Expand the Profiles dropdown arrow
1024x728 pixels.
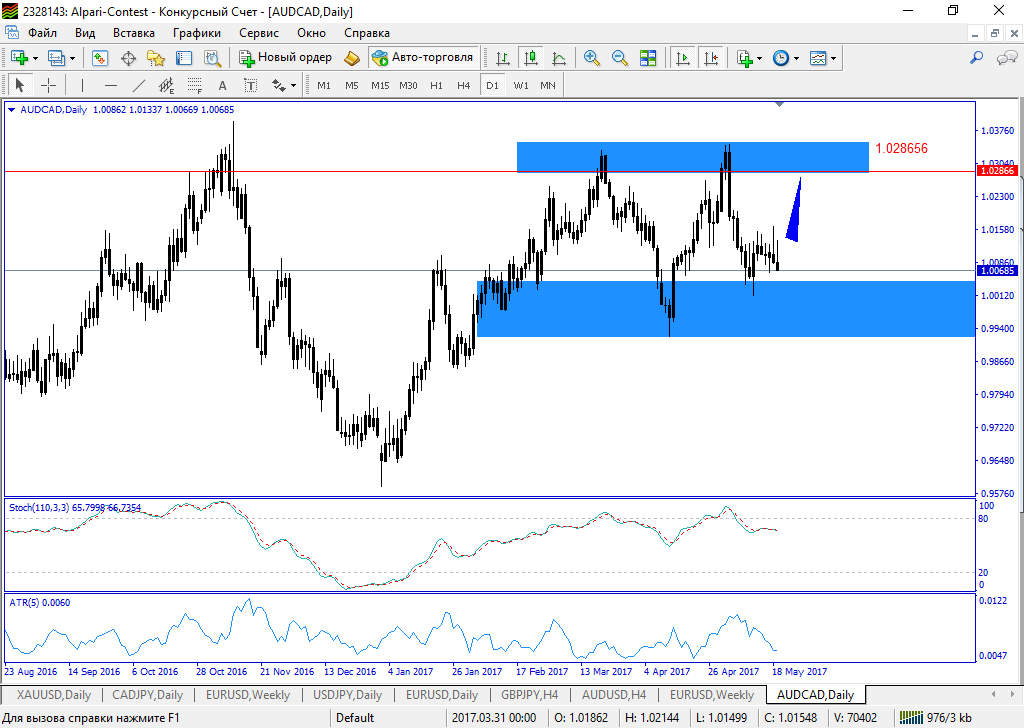72,59
